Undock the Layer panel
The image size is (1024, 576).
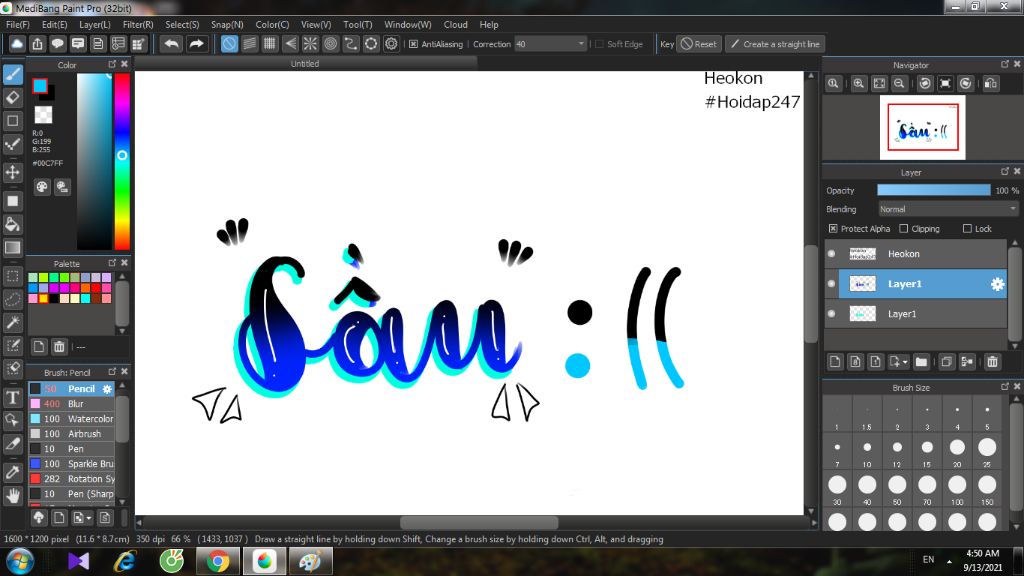pos(1005,171)
